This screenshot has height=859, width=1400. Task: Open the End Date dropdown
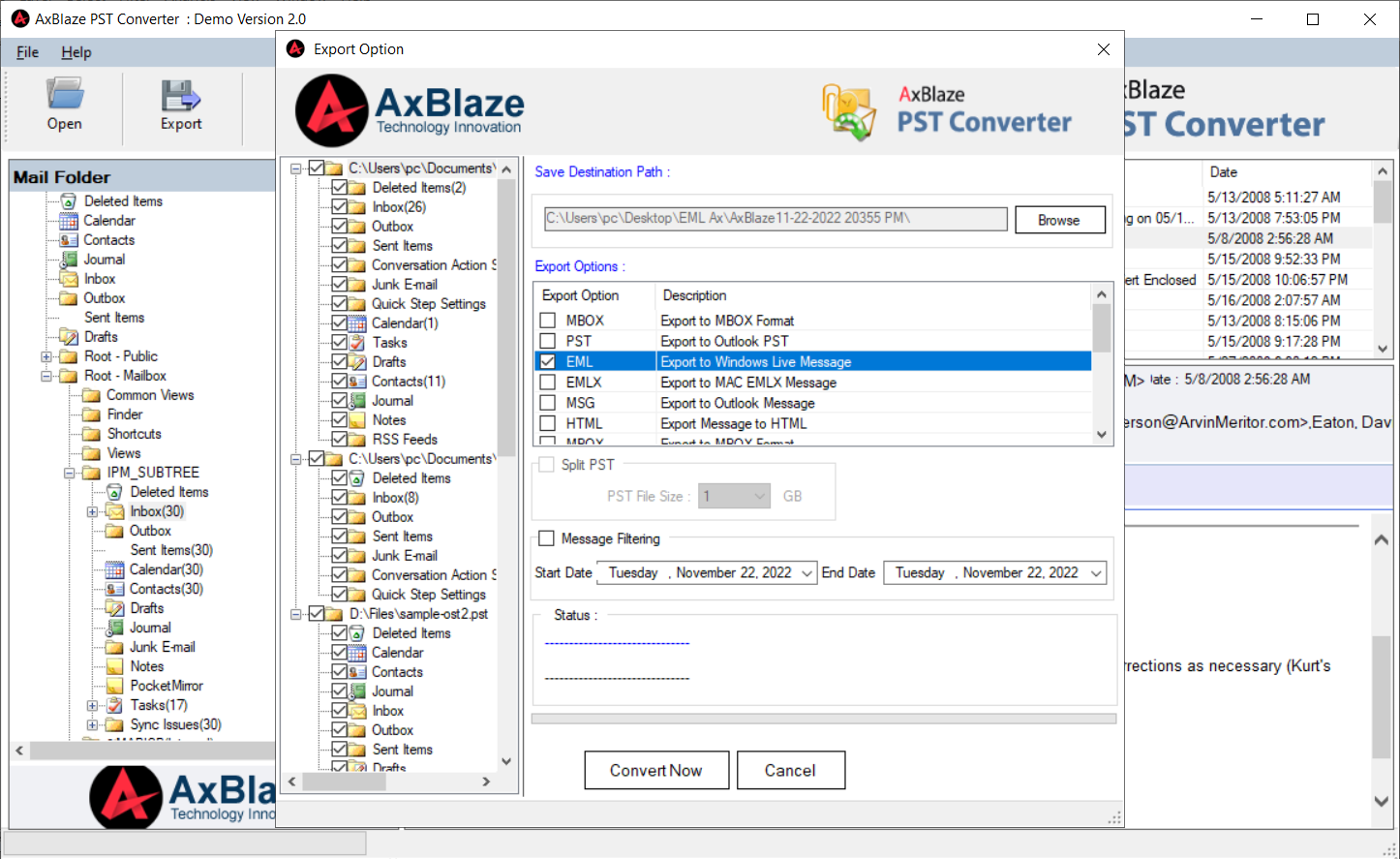click(x=1096, y=573)
